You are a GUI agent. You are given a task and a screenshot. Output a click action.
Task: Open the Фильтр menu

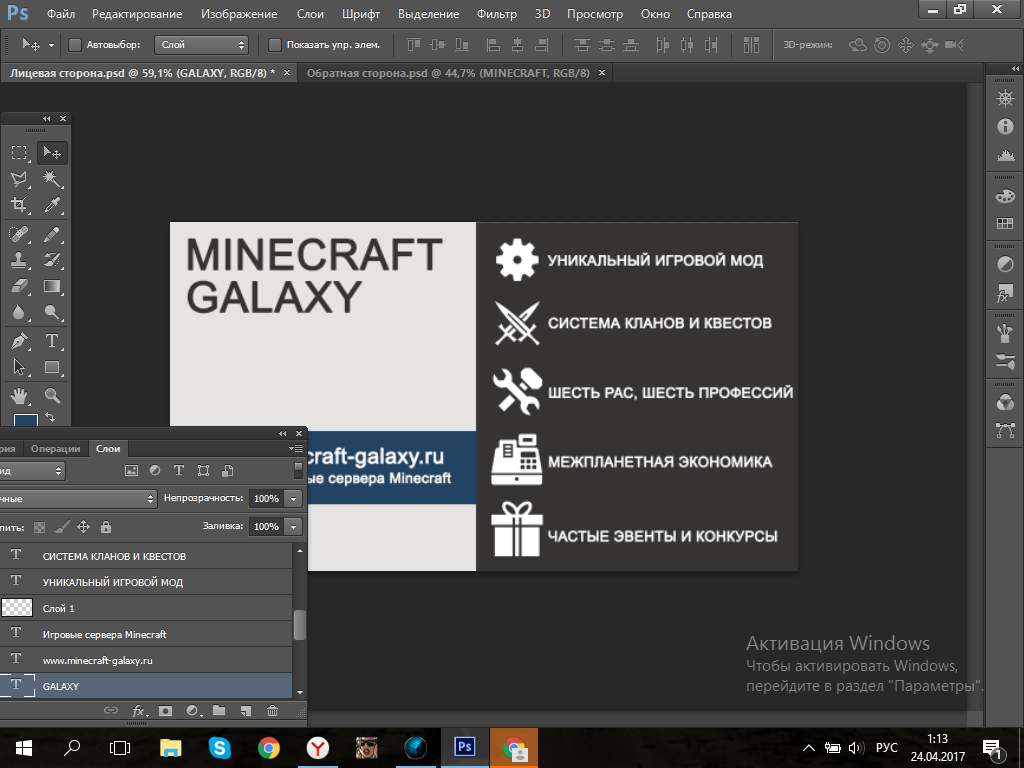496,14
